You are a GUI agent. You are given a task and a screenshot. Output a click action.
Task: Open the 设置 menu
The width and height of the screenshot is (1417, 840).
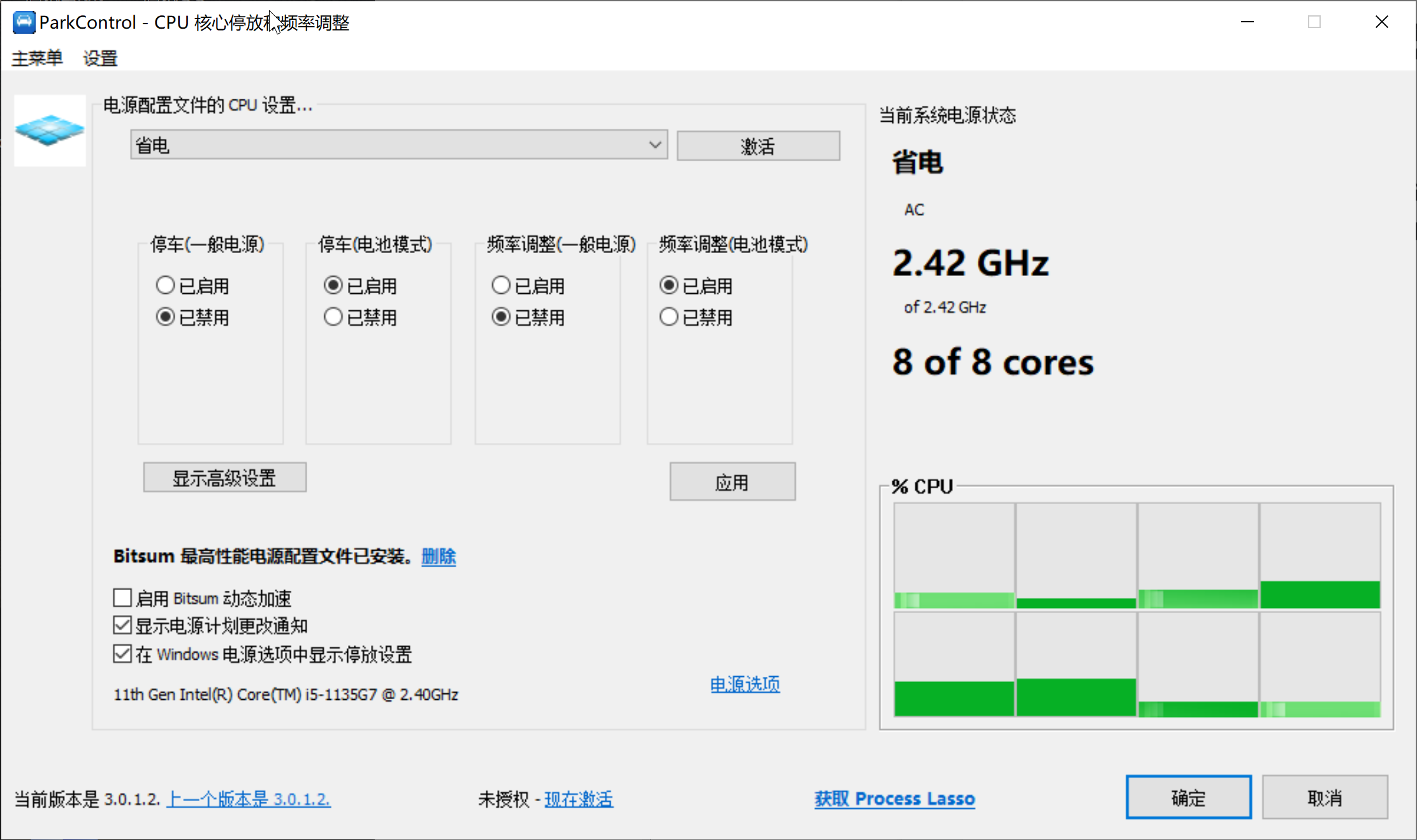(100, 58)
